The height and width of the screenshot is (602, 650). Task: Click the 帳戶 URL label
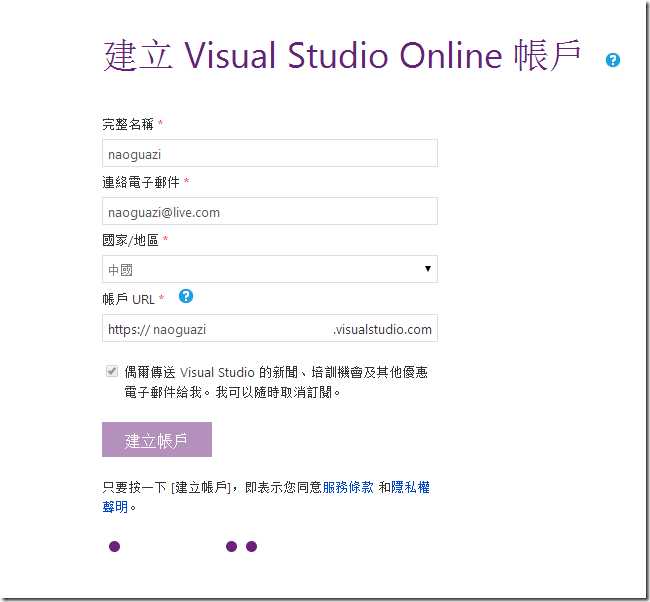(129, 299)
